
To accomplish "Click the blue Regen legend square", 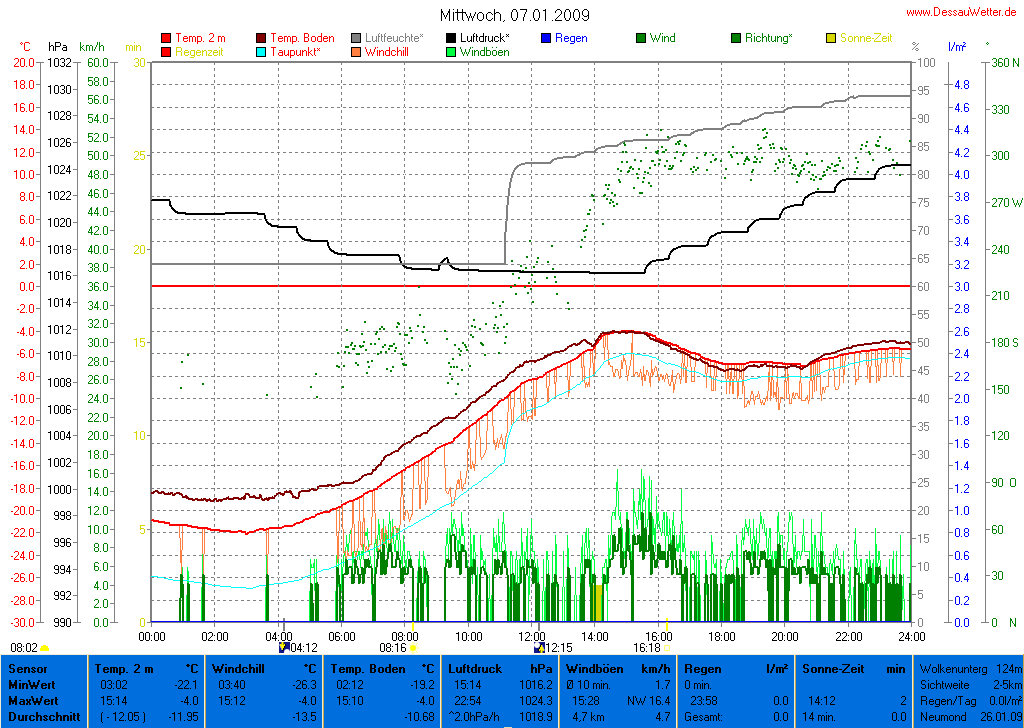I will point(545,39).
